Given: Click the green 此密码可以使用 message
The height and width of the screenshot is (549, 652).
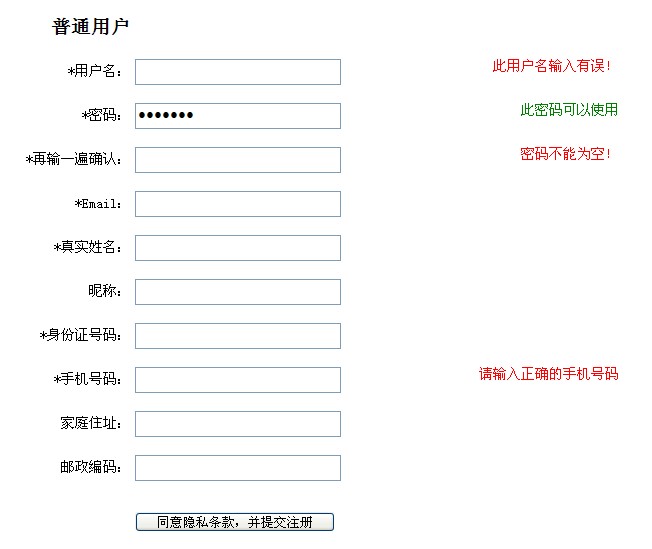Looking at the screenshot, I should 569,110.
